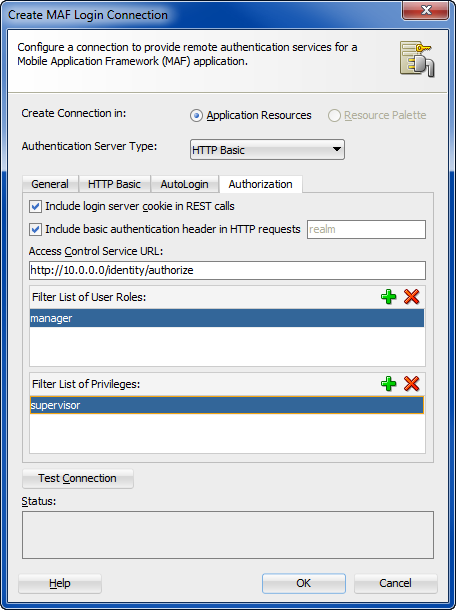Add a role to User Roles filter list
Viewport: 456px width, 610px height.
(388, 297)
